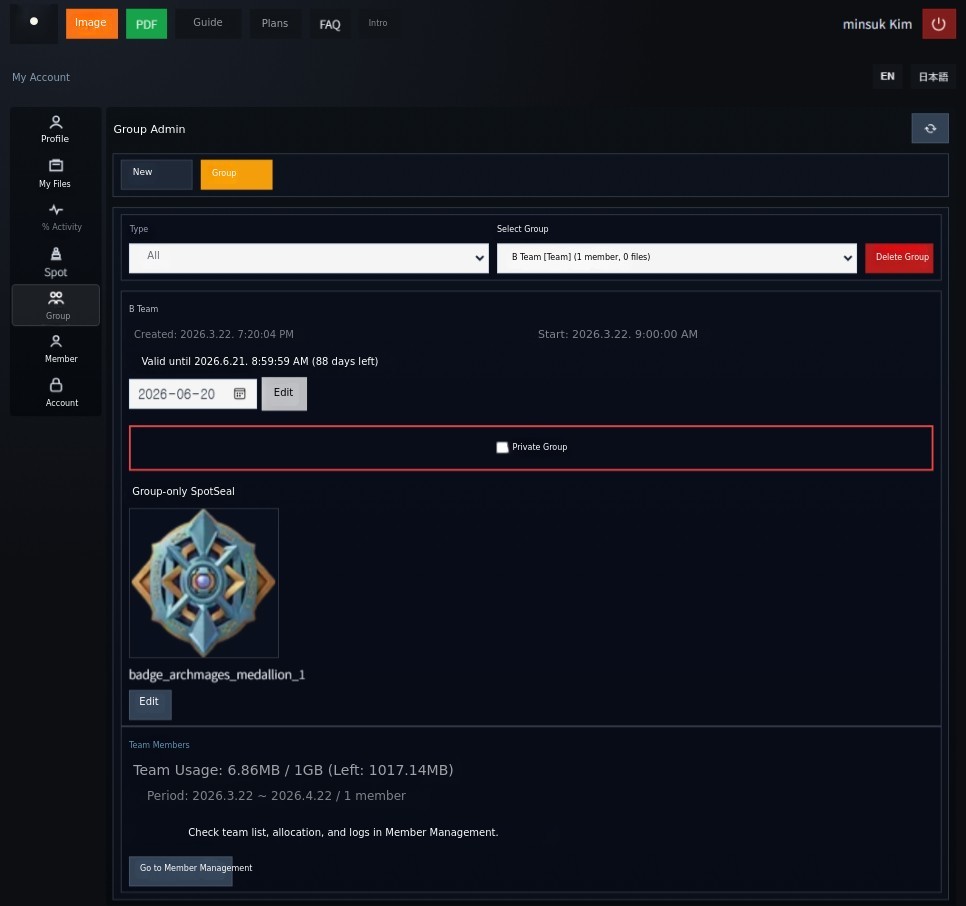Click Edit button below the SpotSeal badge
This screenshot has width=966, height=906.
point(150,704)
